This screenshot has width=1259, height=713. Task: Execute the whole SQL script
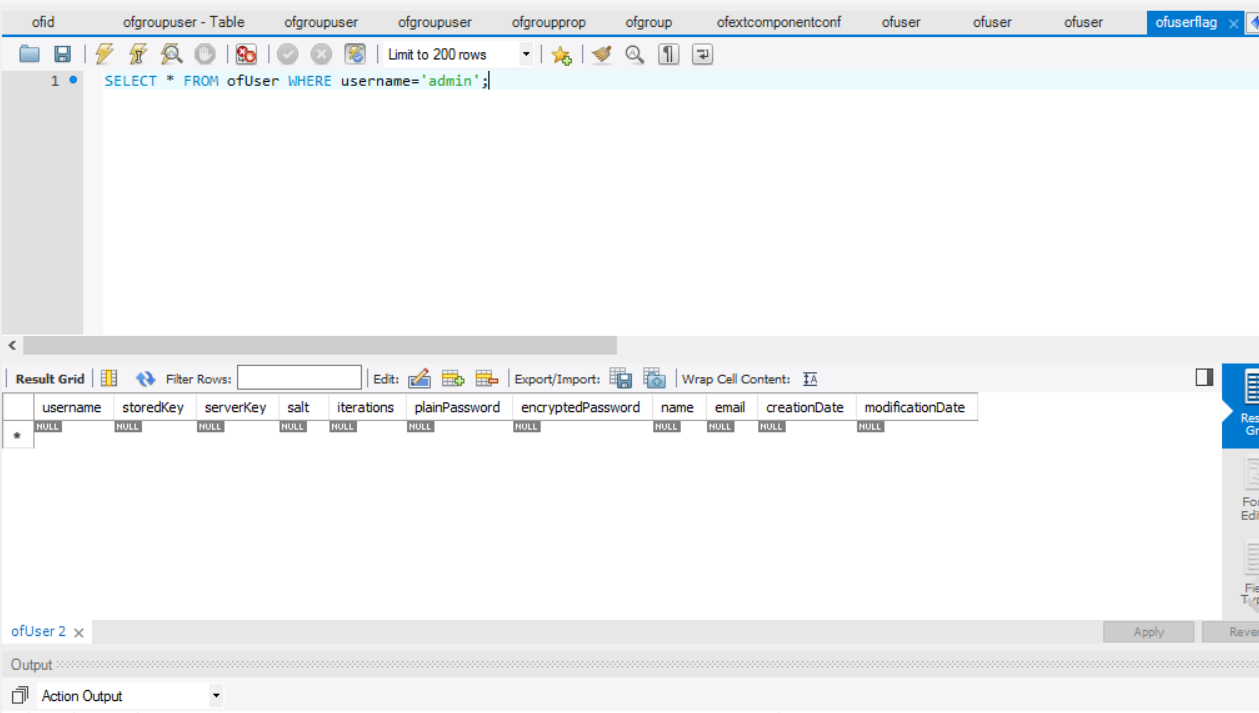[104, 54]
